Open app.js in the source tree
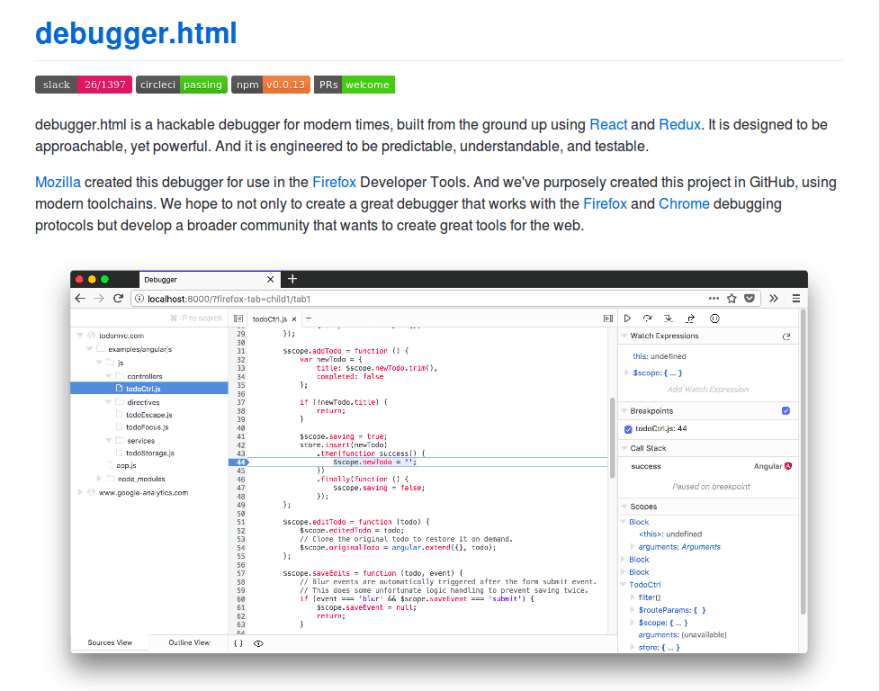The height and width of the screenshot is (691, 880). (x=126, y=465)
